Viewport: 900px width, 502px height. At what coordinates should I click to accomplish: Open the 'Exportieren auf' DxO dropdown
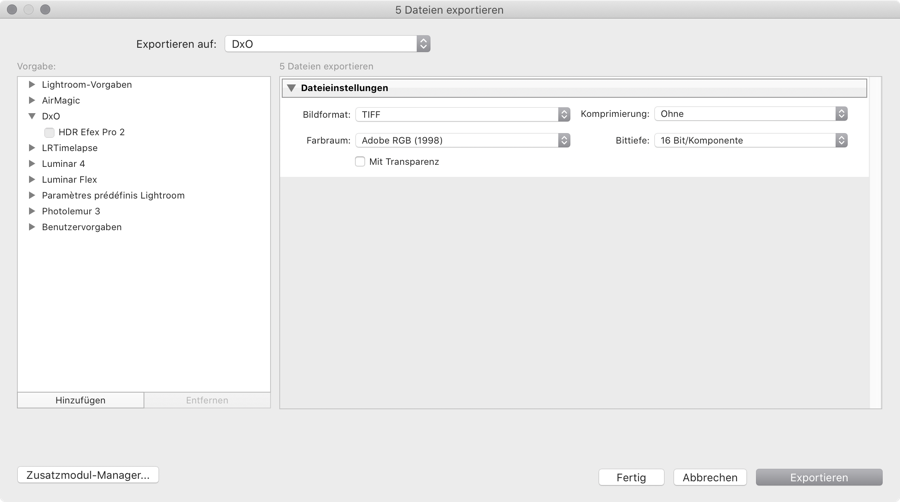[x=327, y=44]
